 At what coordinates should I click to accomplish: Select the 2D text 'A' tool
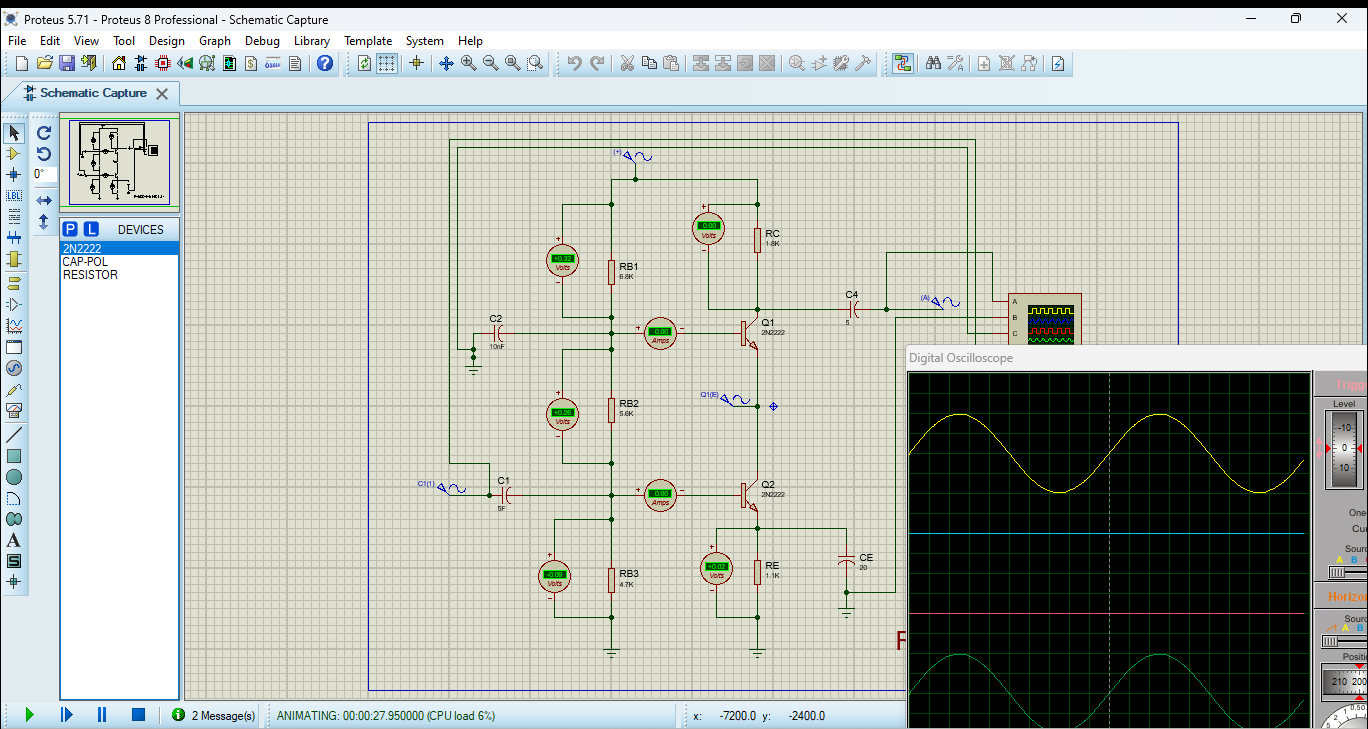click(x=14, y=540)
